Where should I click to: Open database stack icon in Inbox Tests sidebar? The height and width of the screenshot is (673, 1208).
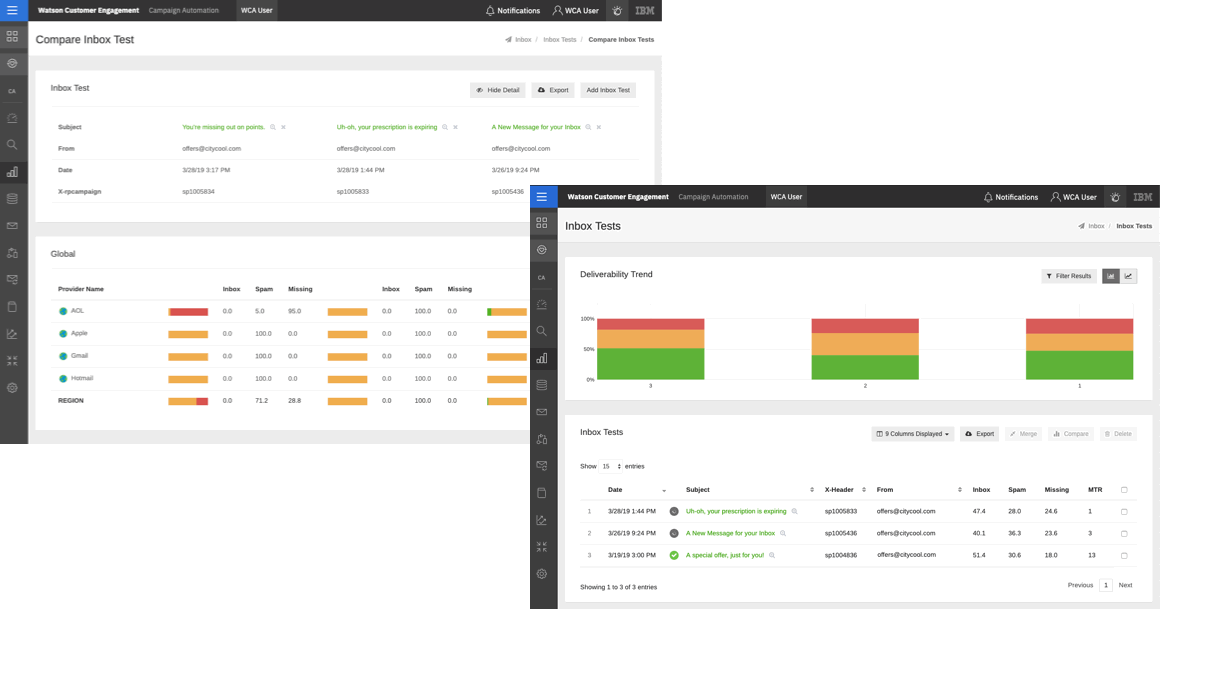(542, 385)
